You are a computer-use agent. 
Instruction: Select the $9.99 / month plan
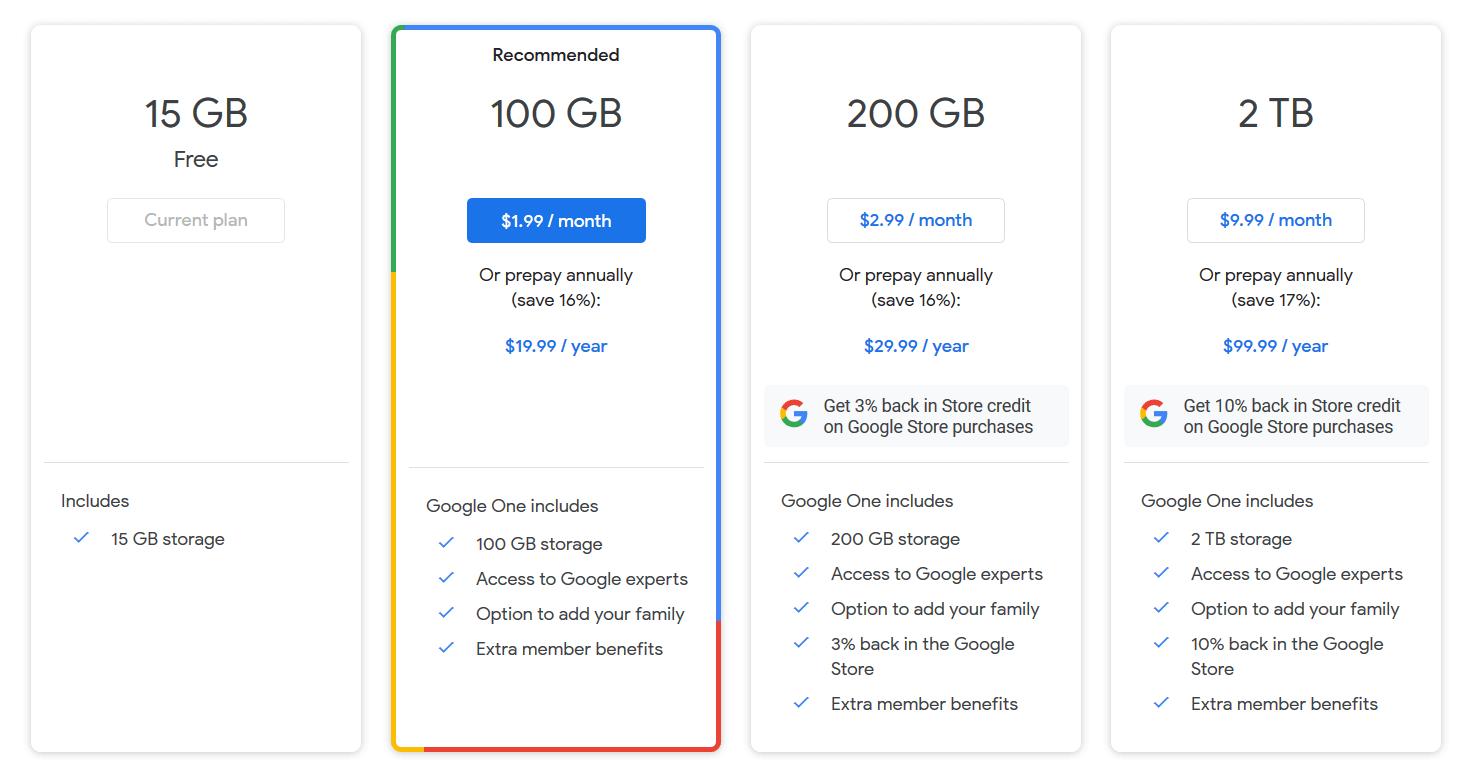pos(1275,220)
